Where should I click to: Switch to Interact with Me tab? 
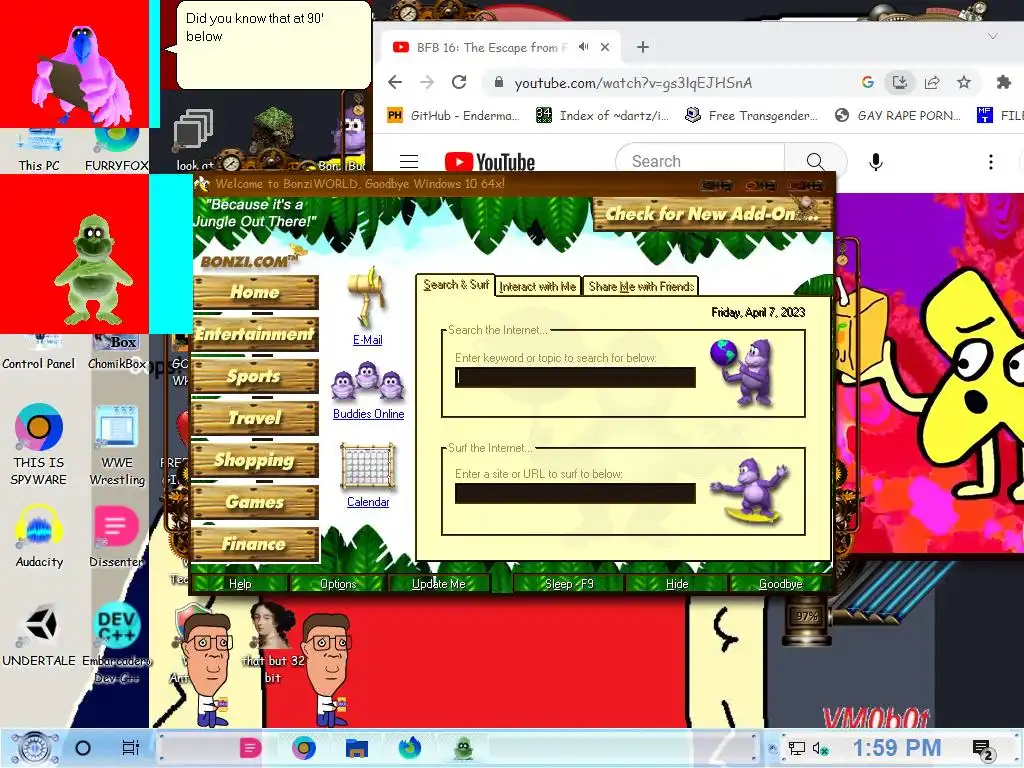(537, 287)
